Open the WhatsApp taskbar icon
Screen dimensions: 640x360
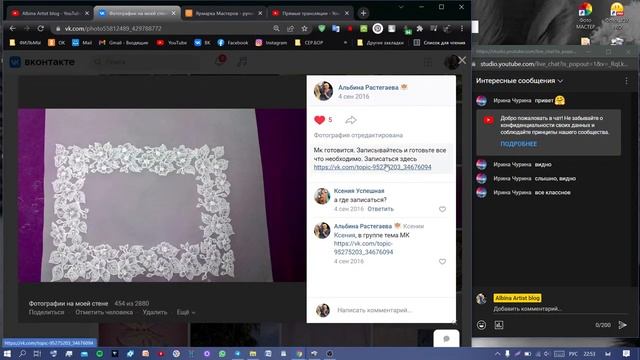(222, 353)
